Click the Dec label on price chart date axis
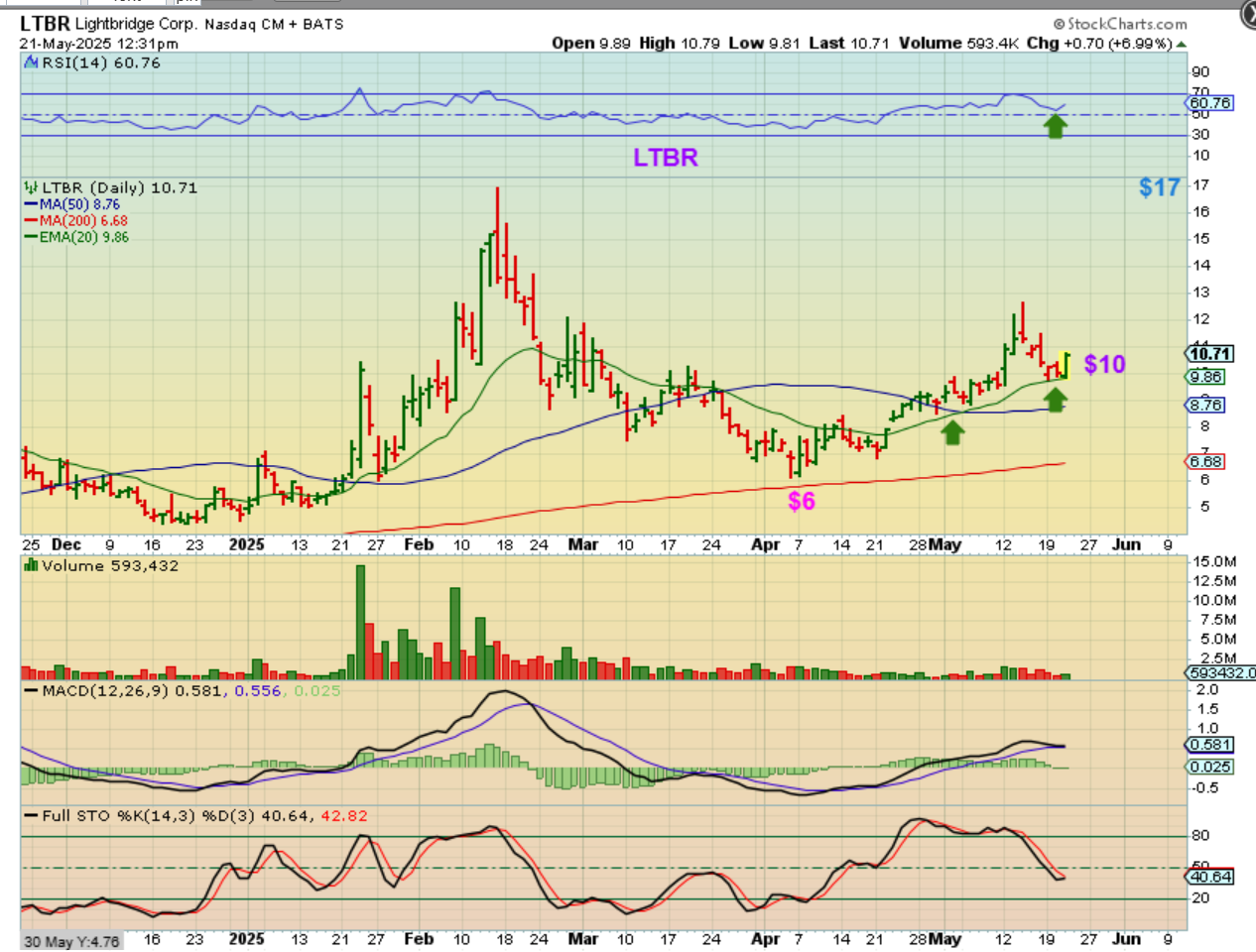1256x952 pixels. click(66, 544)
